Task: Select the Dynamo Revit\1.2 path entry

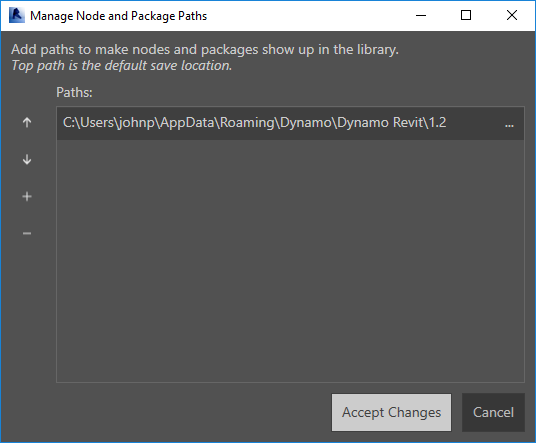Action: 290,123
